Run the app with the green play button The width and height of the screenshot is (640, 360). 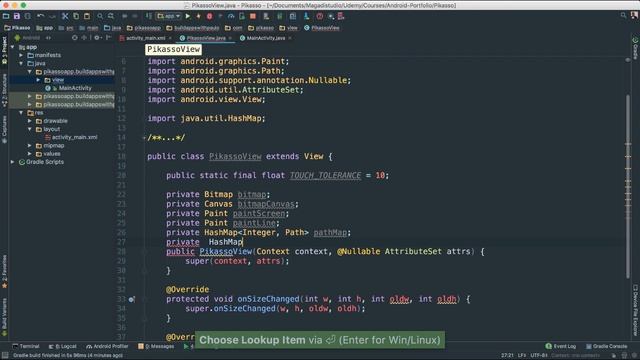pyautogui.click(x=188, y=16)
